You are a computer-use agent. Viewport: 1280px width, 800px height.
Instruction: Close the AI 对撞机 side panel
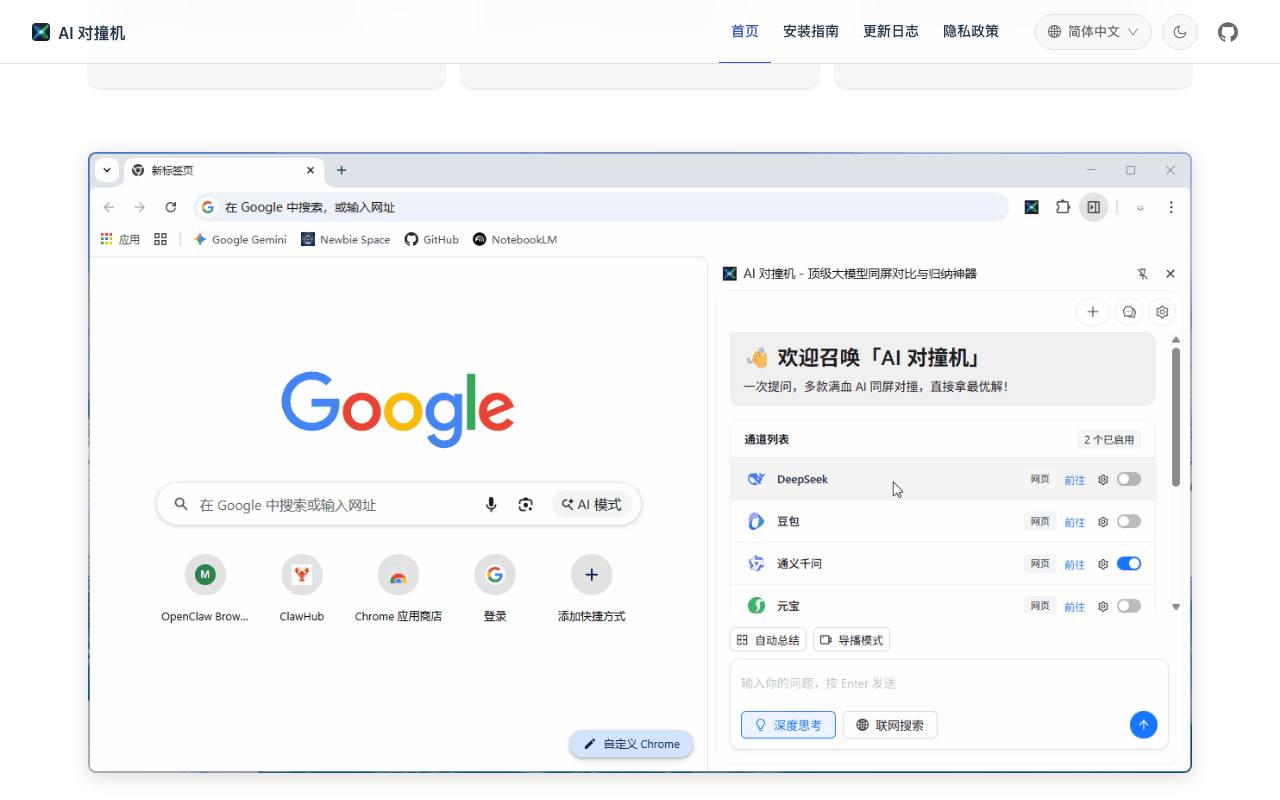1170,273
